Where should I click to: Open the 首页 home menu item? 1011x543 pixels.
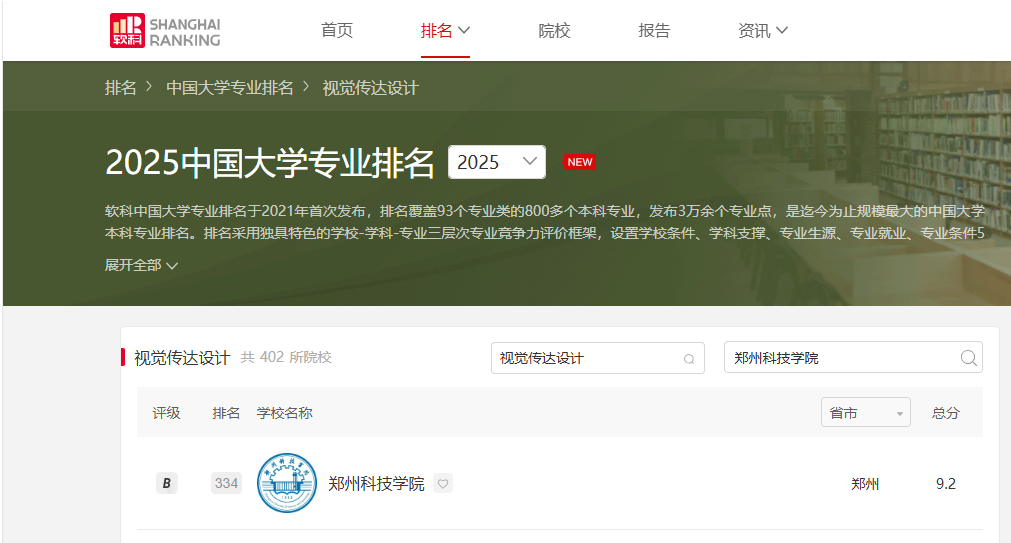pos(337,30)
